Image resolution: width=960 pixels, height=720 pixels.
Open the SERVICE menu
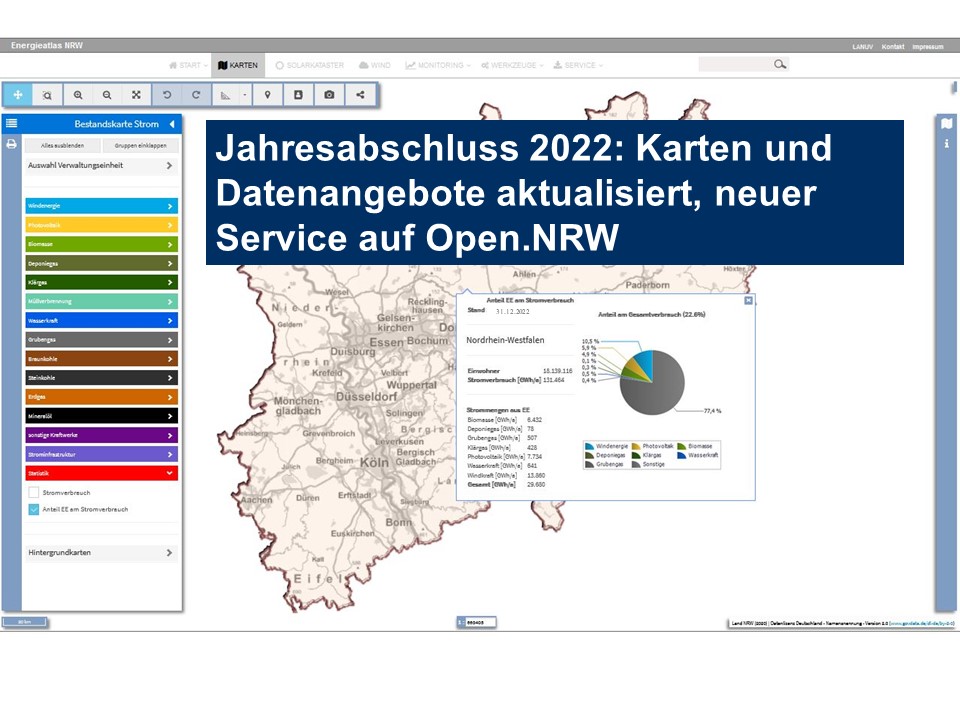coord(579,65)
